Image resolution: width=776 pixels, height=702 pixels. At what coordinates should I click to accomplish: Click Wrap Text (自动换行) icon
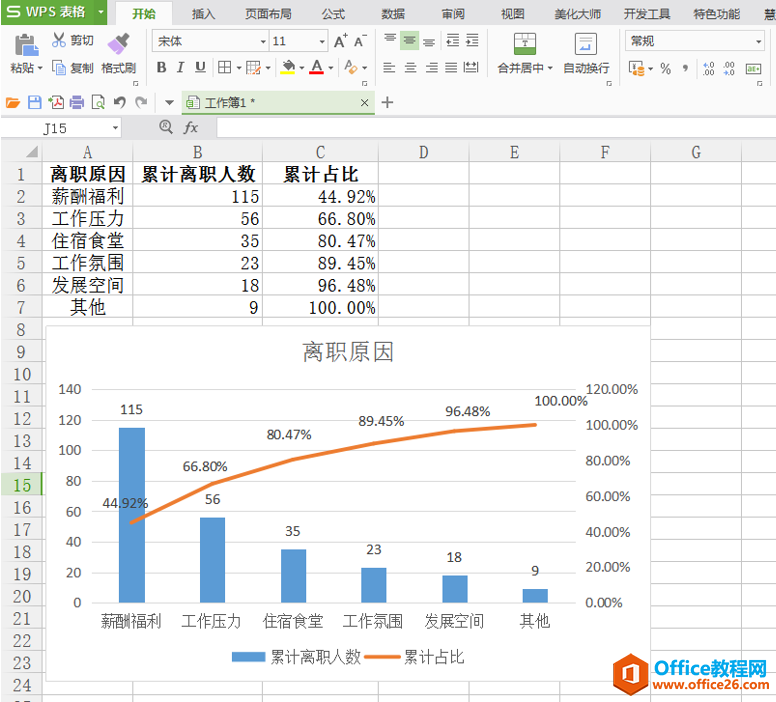(585, 44)
